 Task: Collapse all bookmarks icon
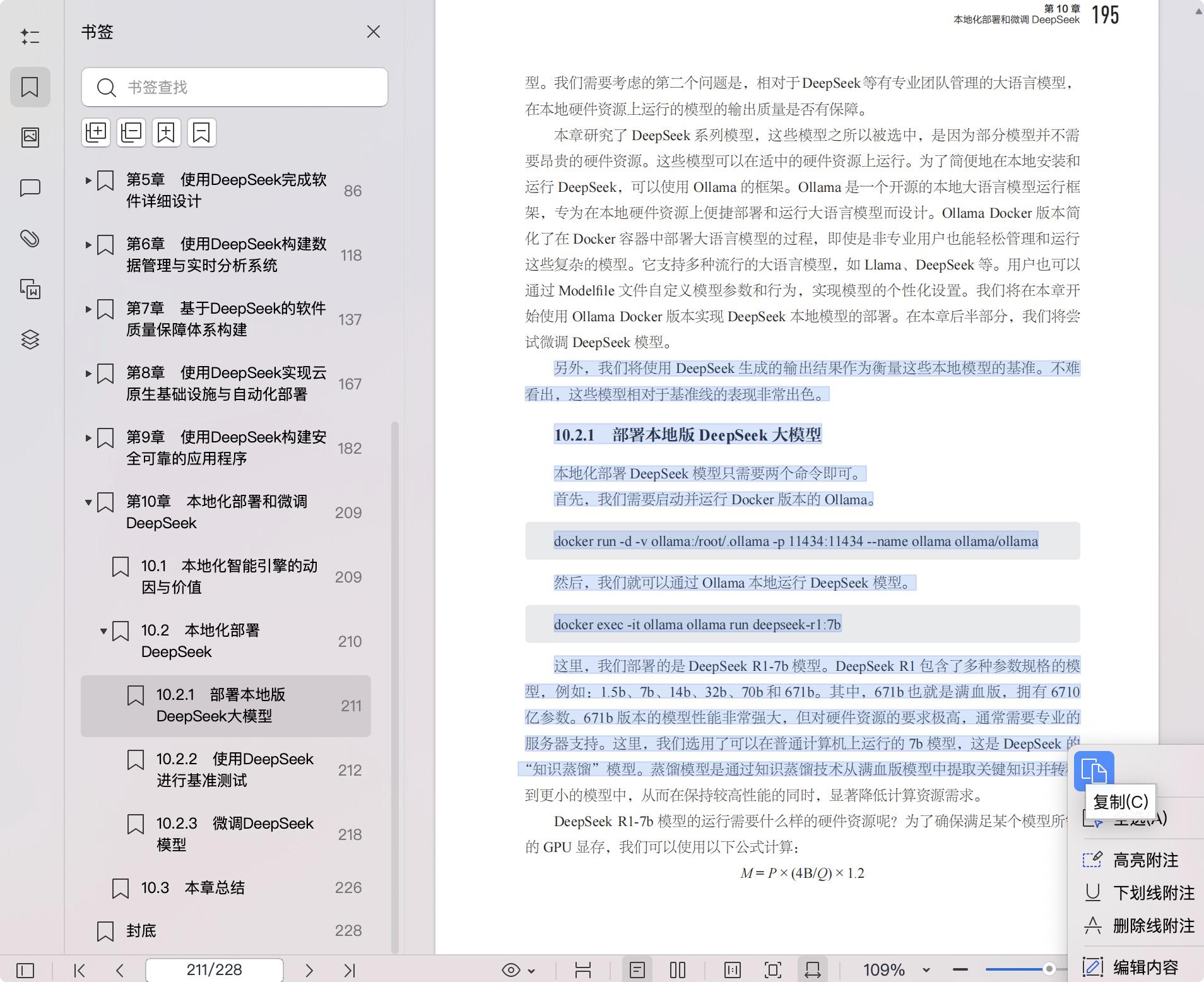click(131, 133)
